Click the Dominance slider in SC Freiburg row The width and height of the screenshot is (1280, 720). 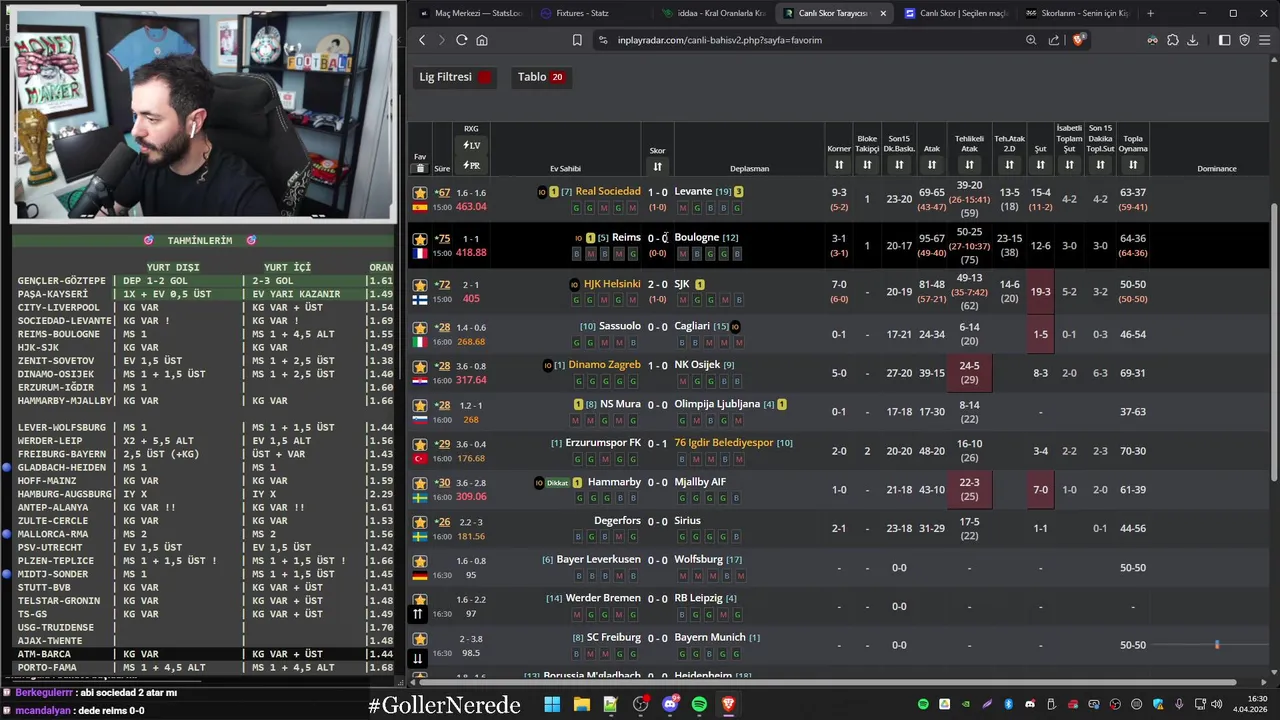[1217, 645]
